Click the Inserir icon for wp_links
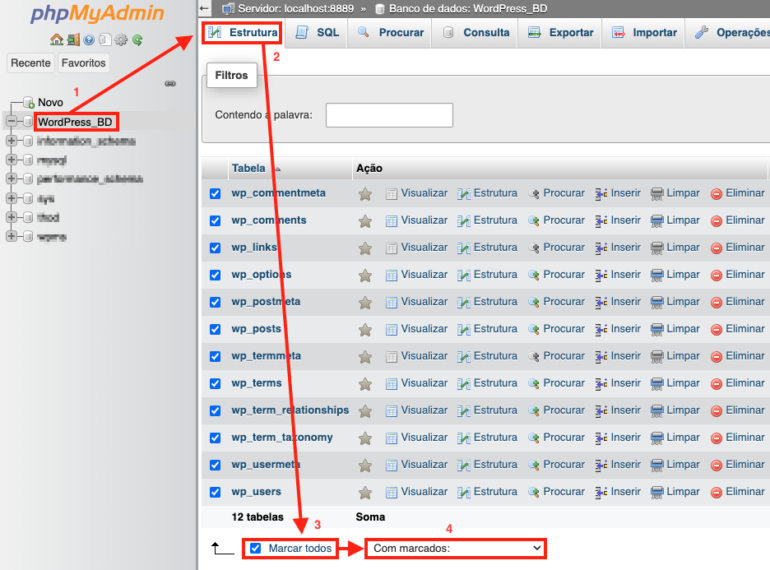770x570 pixels. point(601,248)
